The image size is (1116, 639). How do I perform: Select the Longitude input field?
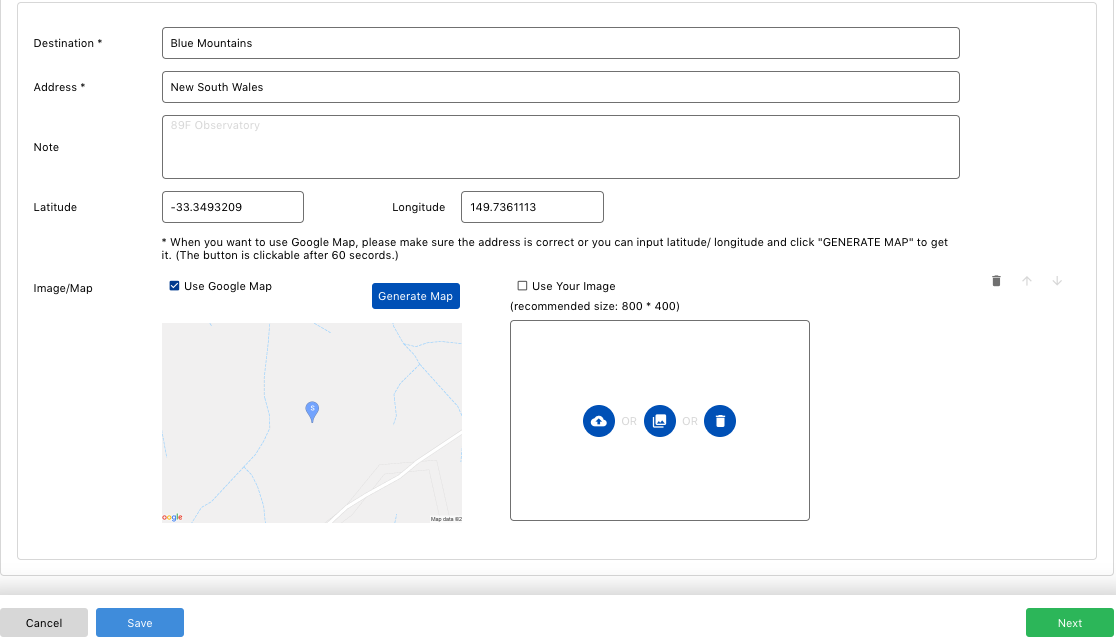pyautogui.click(x=532, y=207)
